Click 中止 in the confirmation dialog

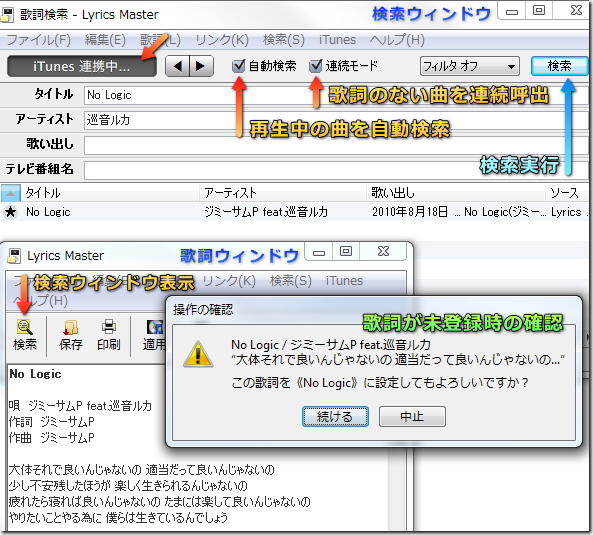412,417
